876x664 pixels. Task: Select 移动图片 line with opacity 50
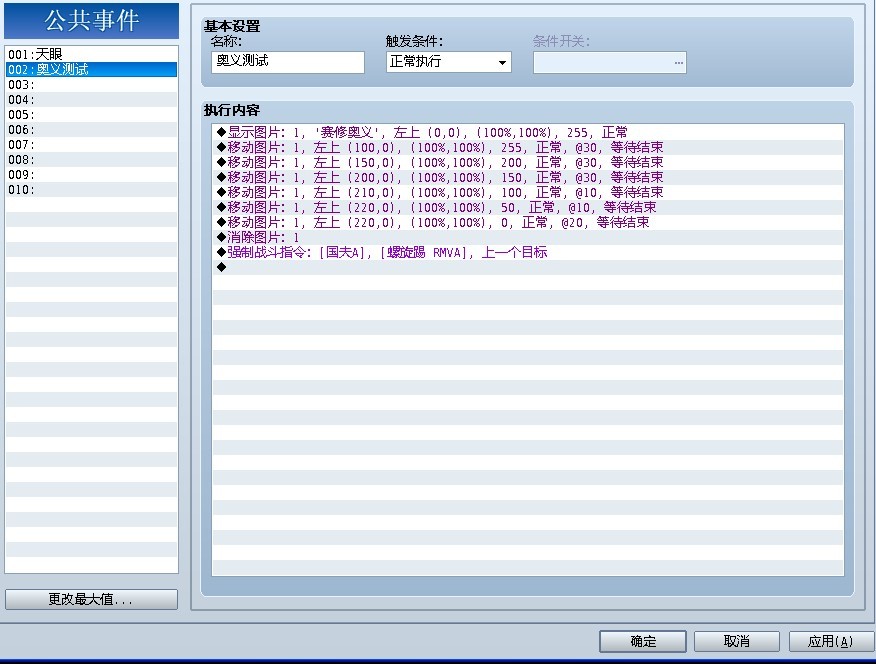(x=527, y=207)
